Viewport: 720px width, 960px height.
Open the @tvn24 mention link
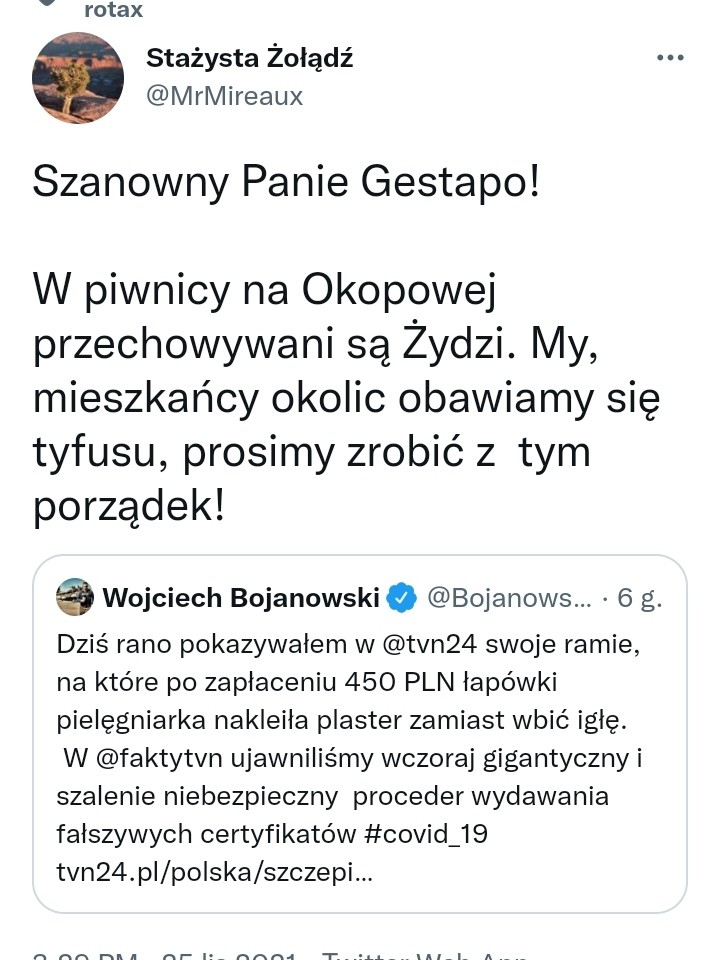pos(423,644)
